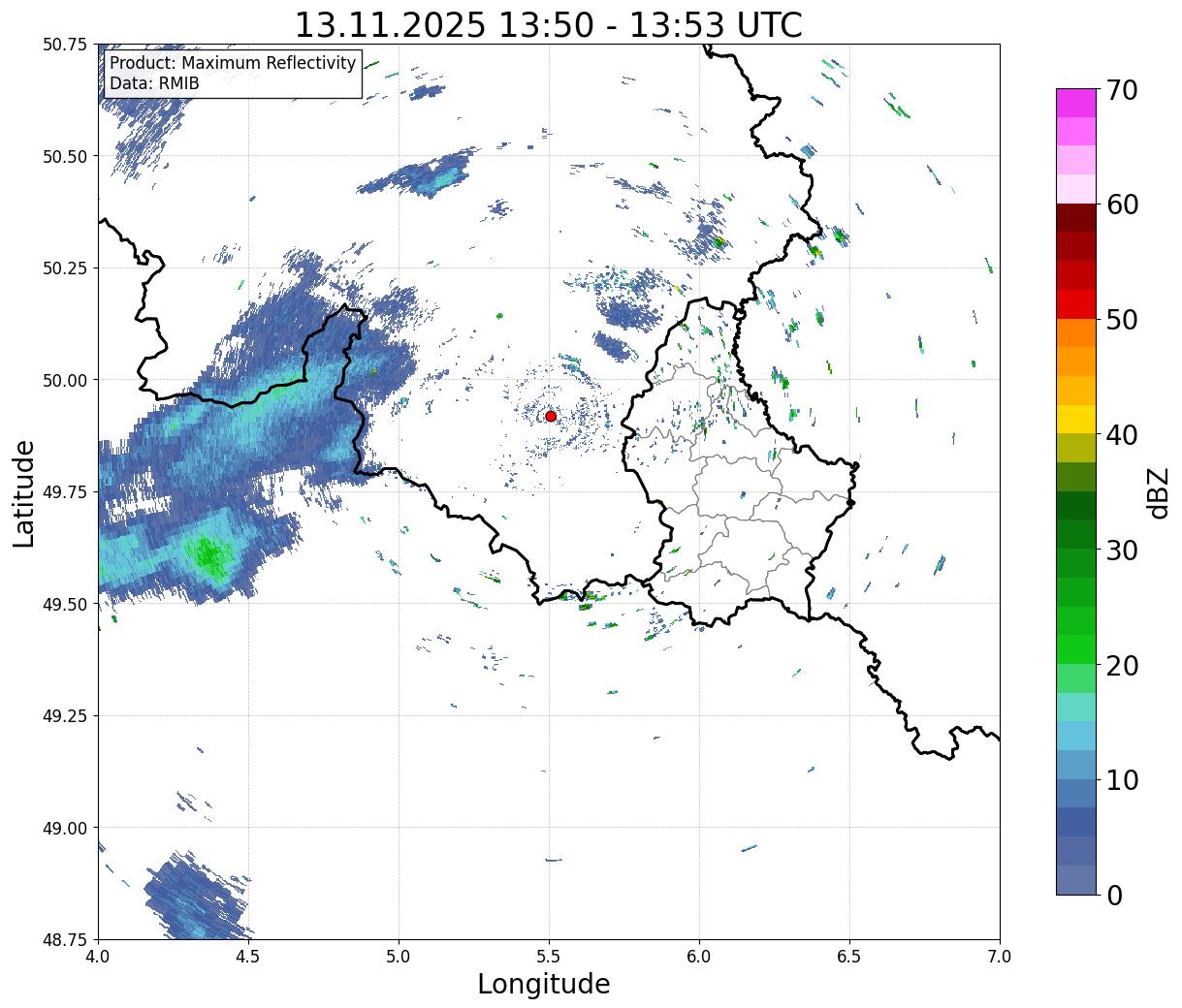Click the 'Longitude' axis label
1182x1008 pixels.
(544, 984)
